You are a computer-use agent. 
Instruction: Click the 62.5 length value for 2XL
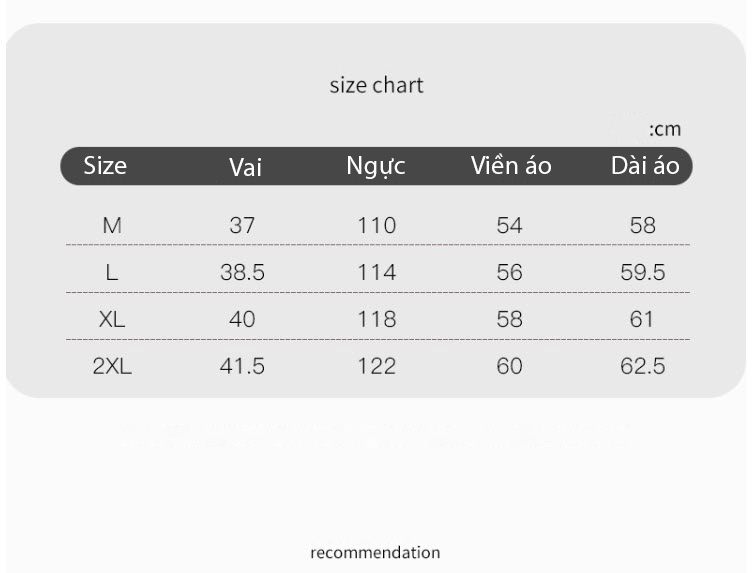(643, 366)
